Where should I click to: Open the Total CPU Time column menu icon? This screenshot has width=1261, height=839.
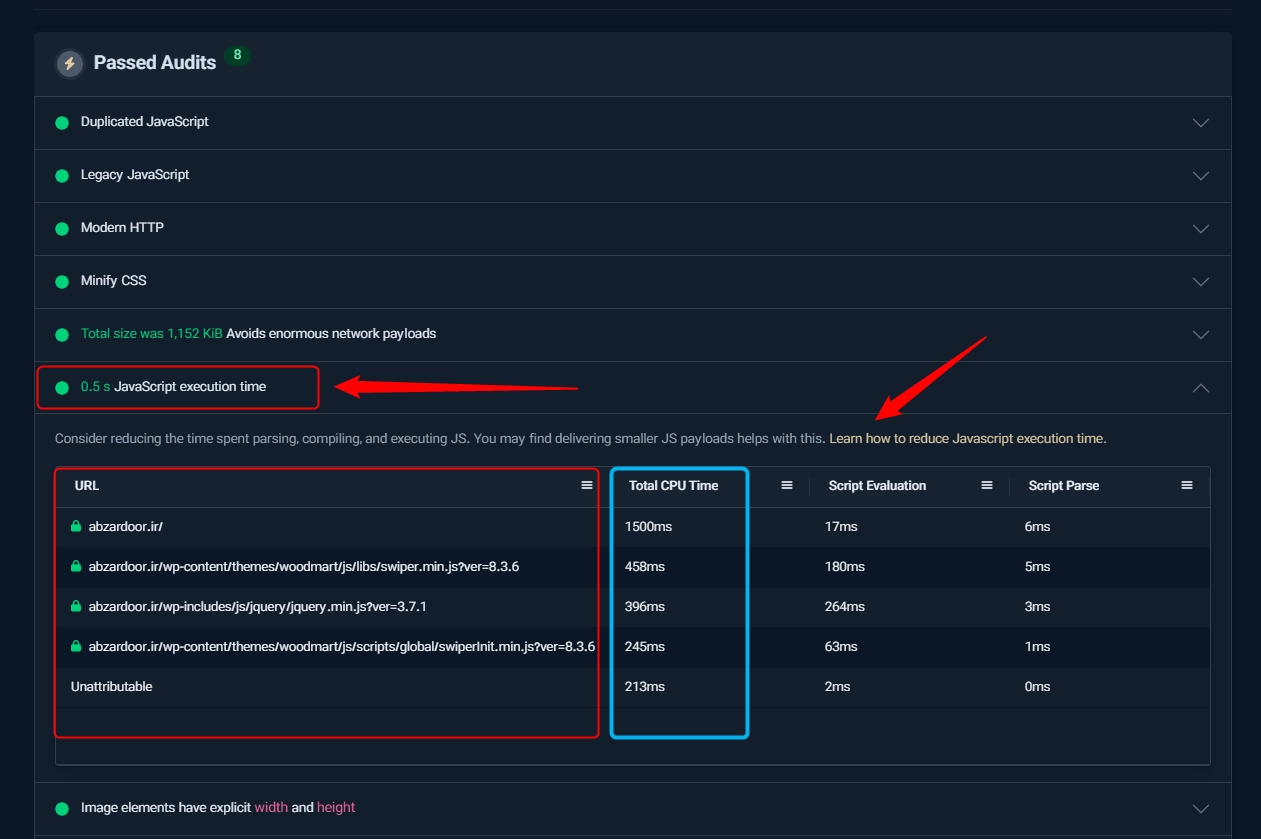pyautogui.click(x=787, y=485)
